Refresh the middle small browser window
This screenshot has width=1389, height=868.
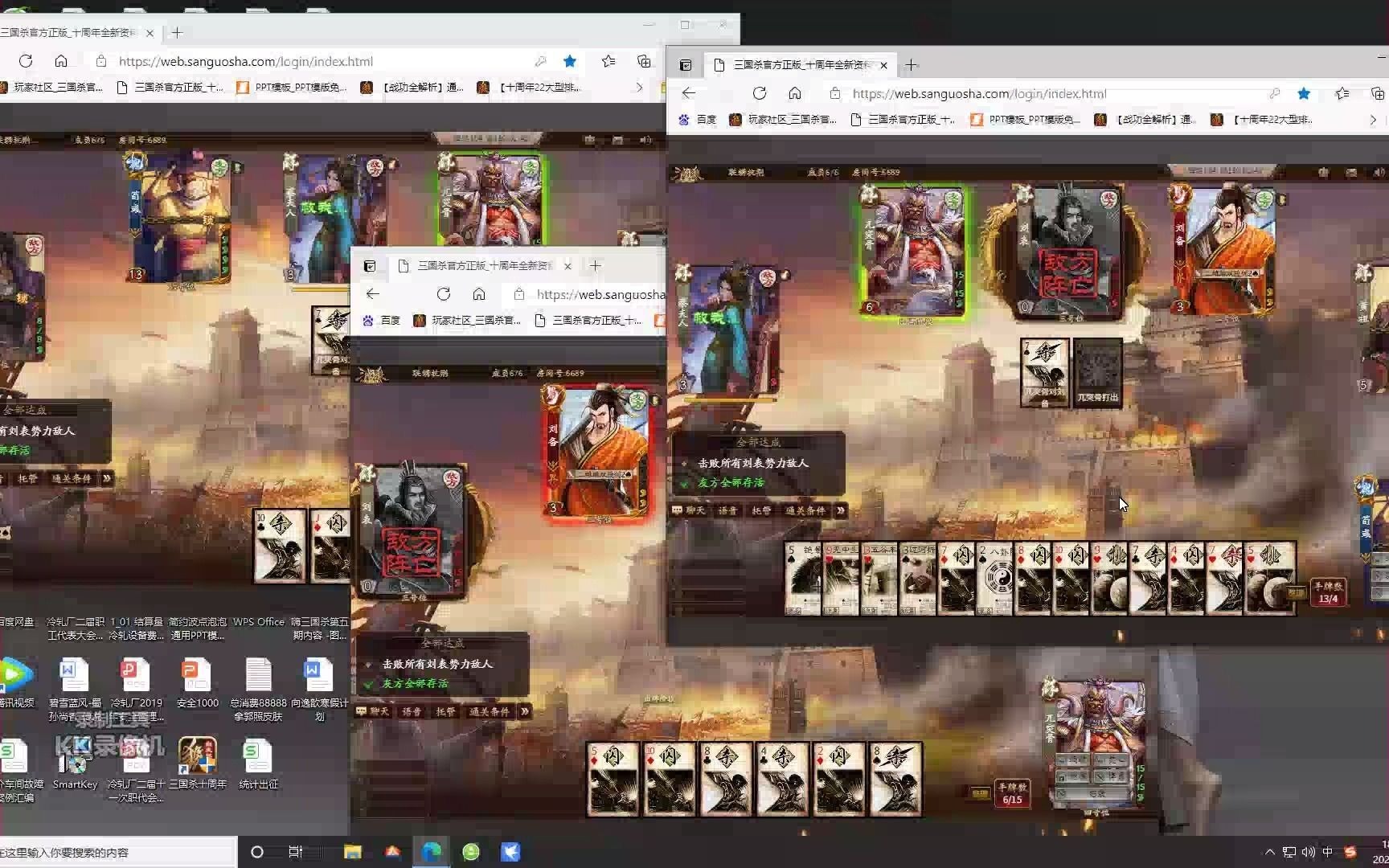click(x=443, y=294)
